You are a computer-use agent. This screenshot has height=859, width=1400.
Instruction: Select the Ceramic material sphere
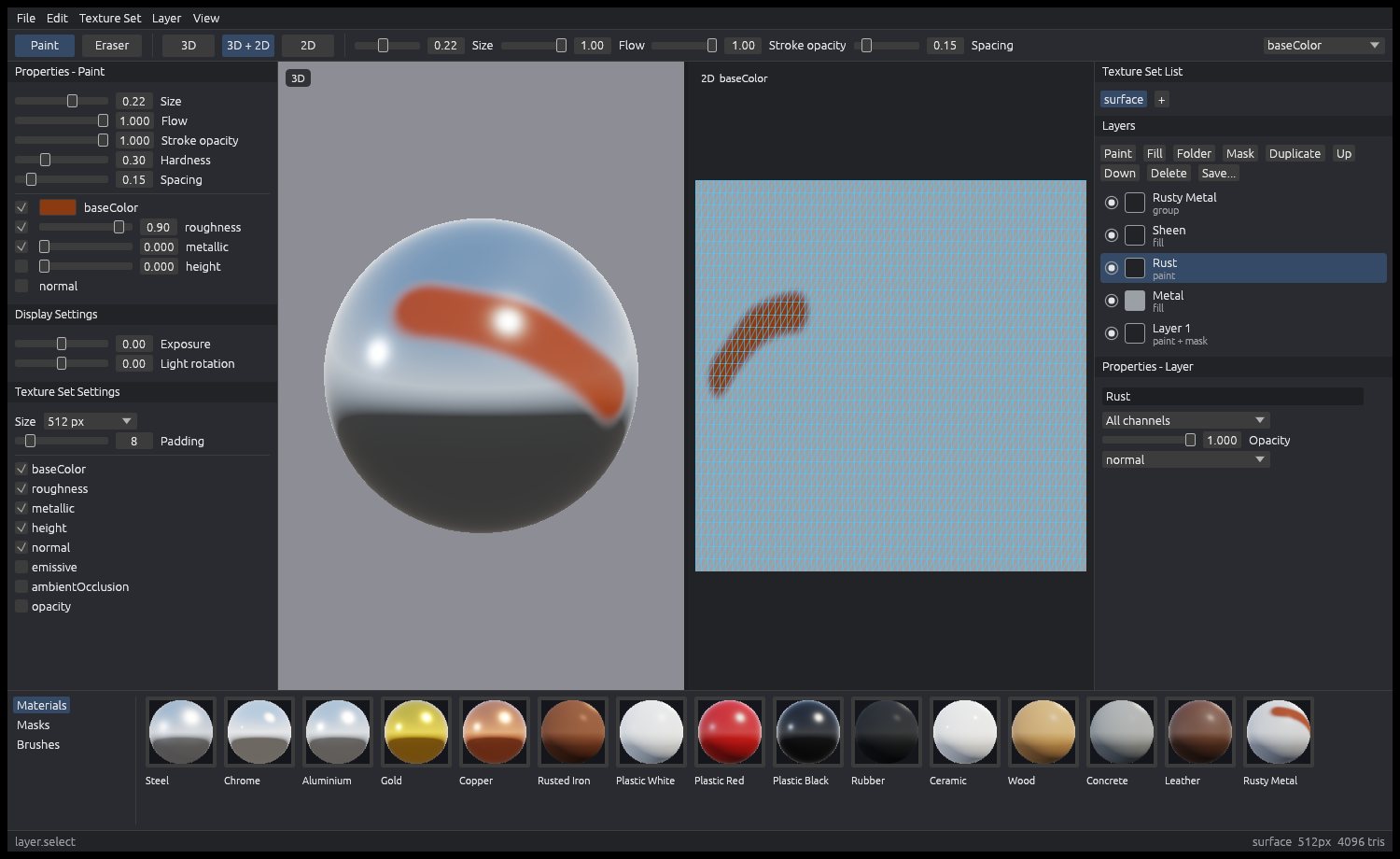pyautogui.click(x=965, y=732)
